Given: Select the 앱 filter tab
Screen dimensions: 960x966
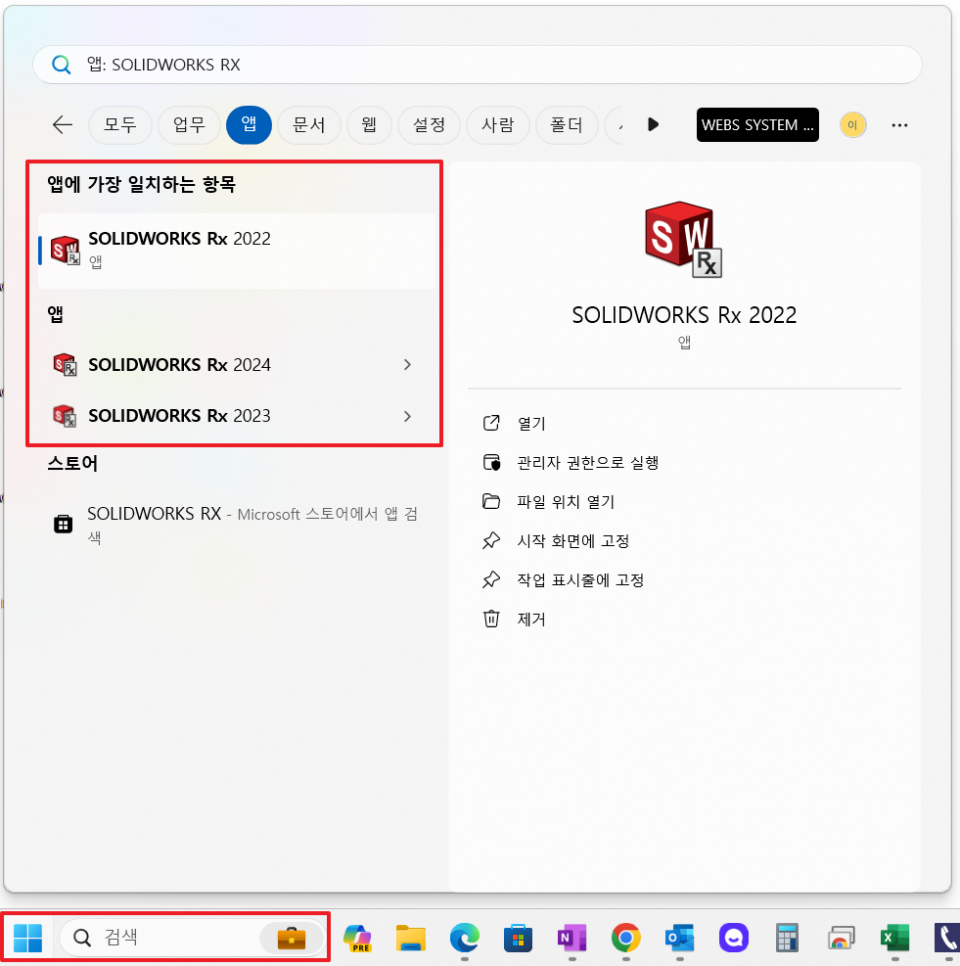Looking at the screenshot, I should 249,125.
